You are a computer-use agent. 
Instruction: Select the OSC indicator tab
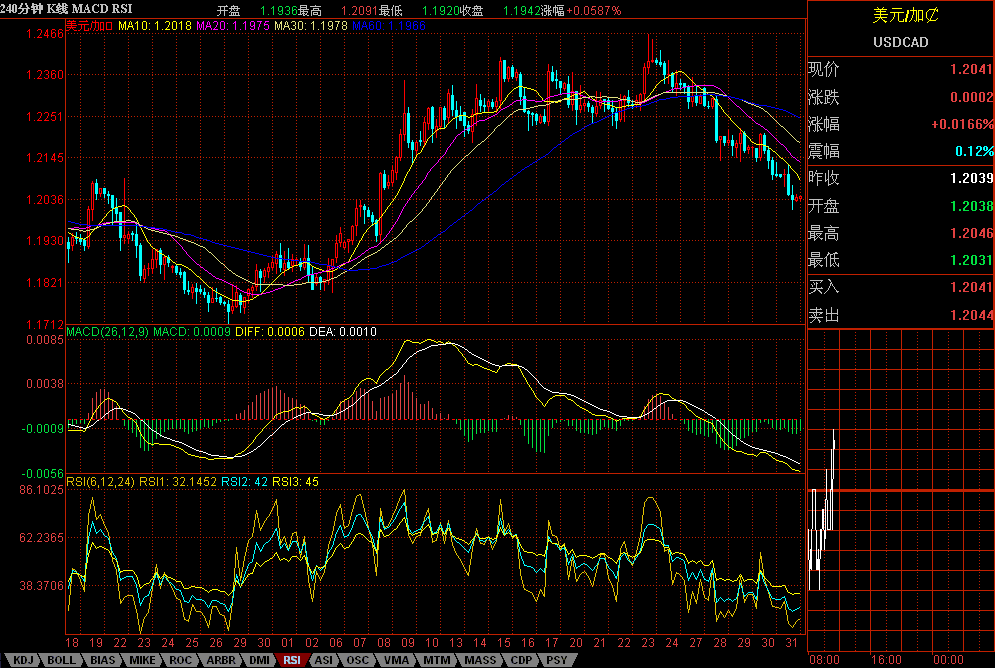click(x=357, y=660)
